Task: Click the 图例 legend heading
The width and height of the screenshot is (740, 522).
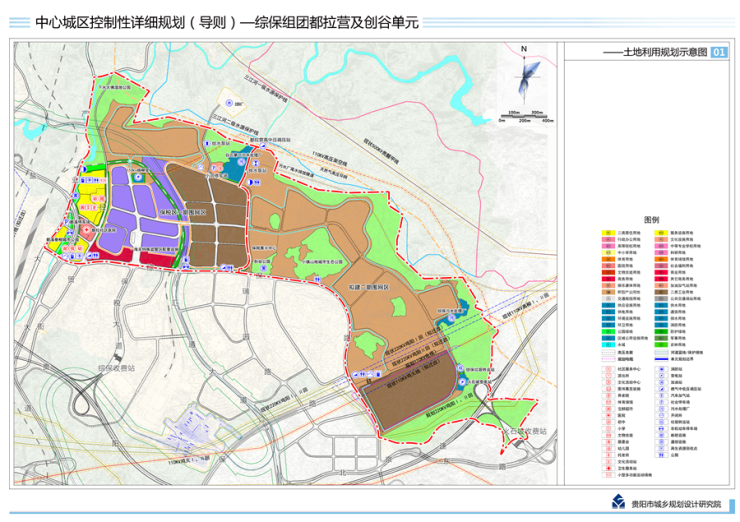Action: click(x=651, y=220)
